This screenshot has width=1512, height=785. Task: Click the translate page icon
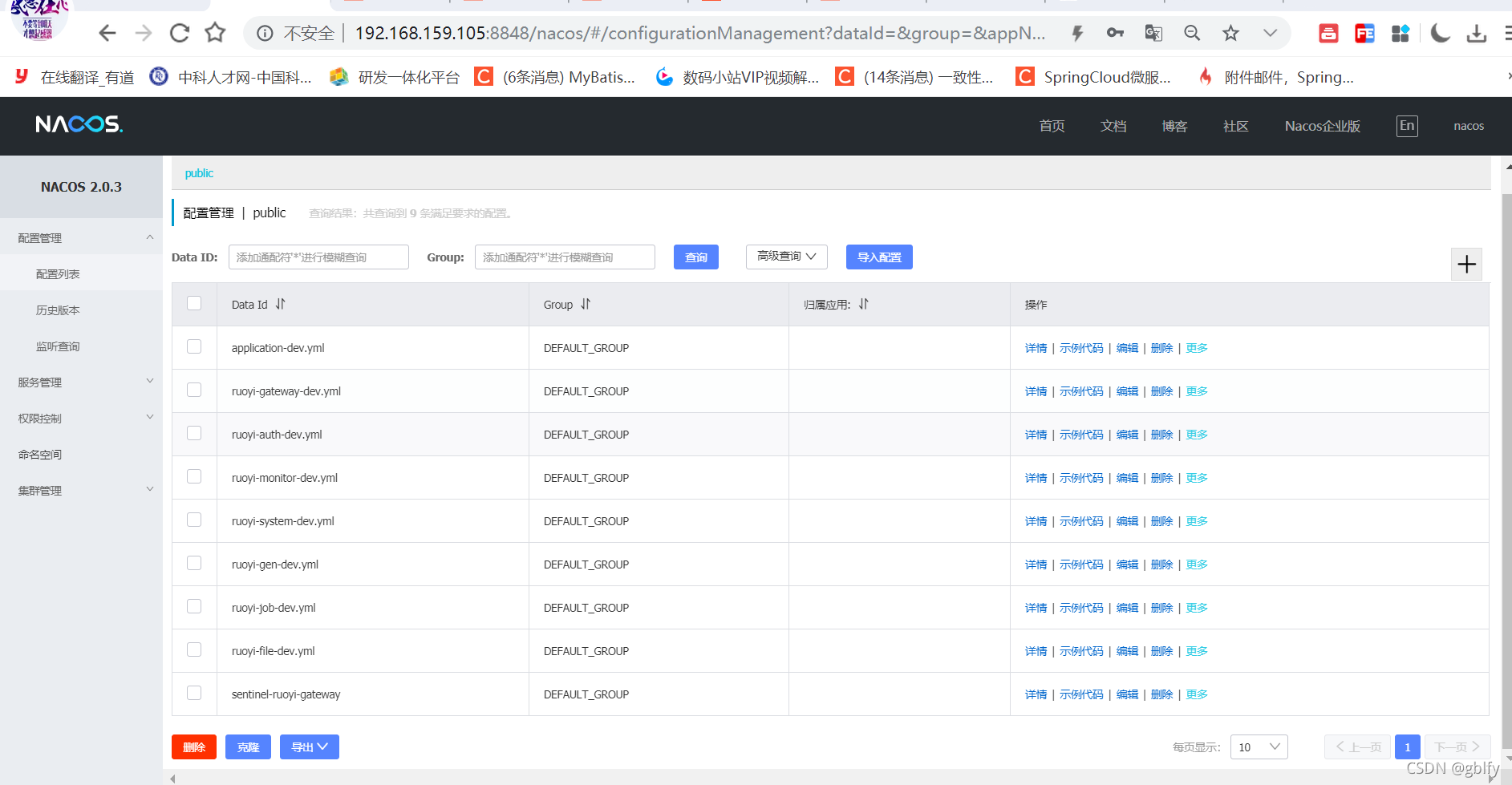pyautogui.click(x=1153, y=33)
